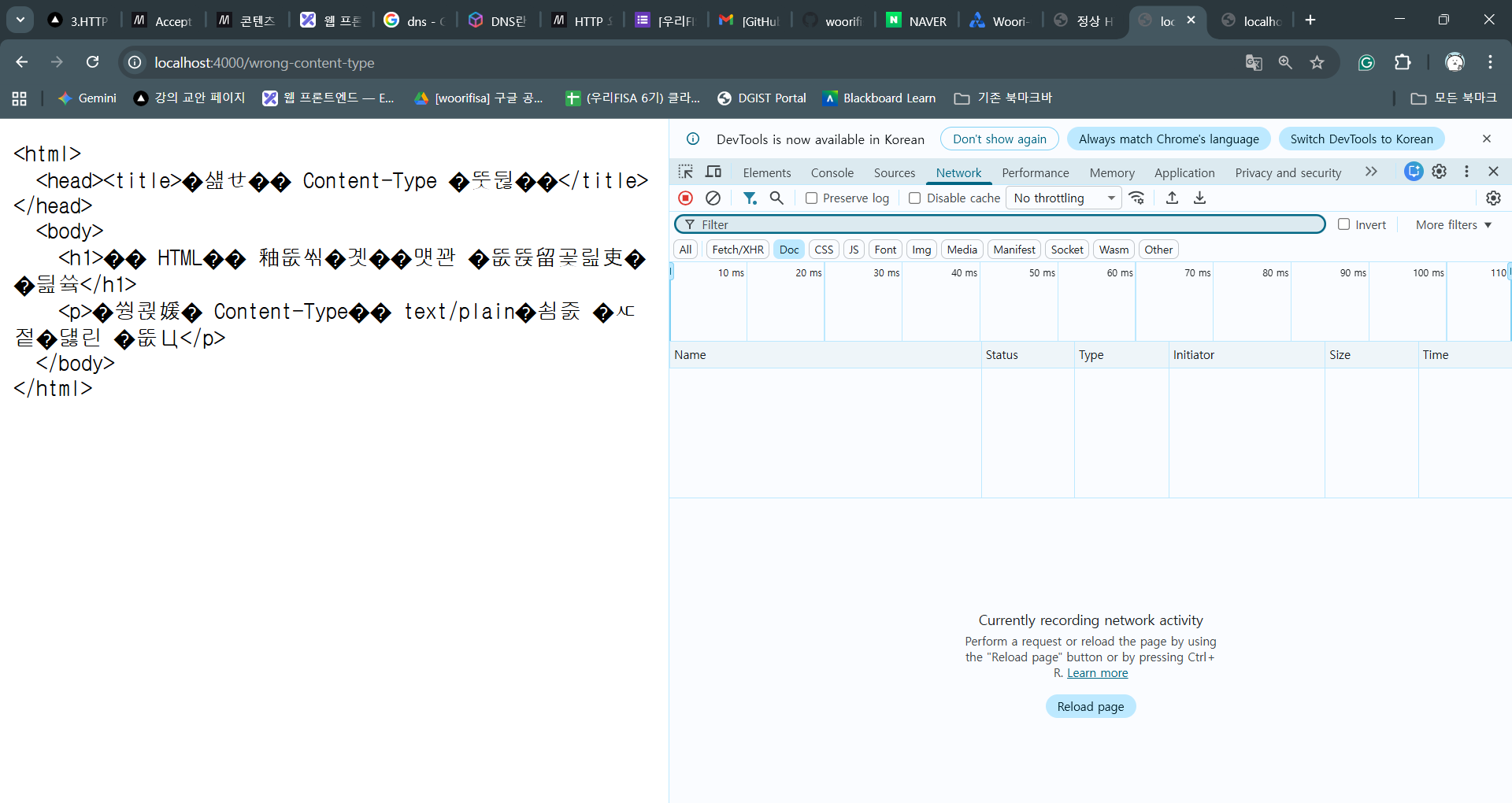Viewport: 1512px width, 803px height.
Task: Click into the network Filter field
Action: [x=1000, y=224]
